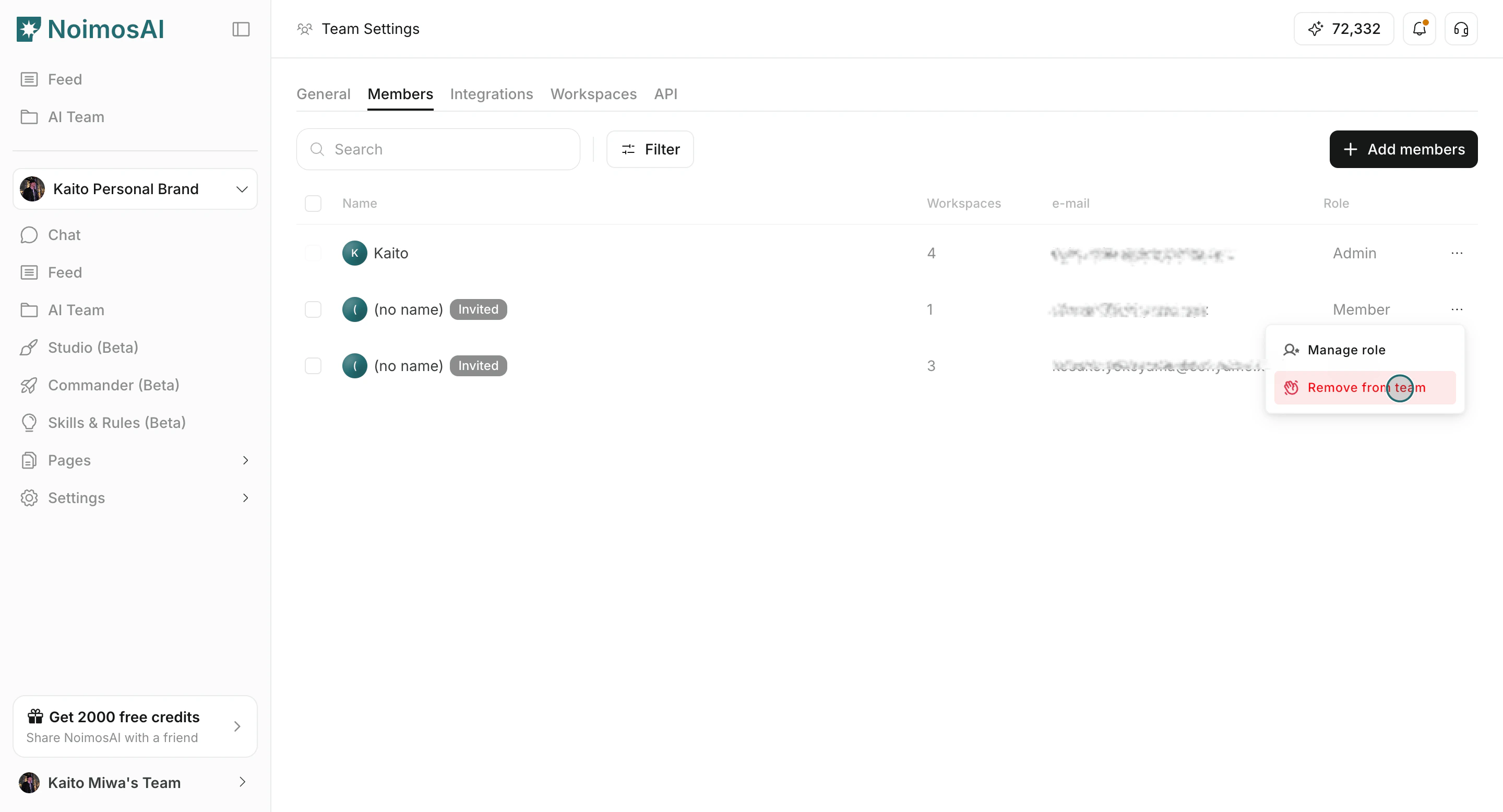Image resolution: width=1503 pixels, height=812 pixels.
Task: Click the headset support icon
Action: pyautogui.click(x=1460, y=29)
